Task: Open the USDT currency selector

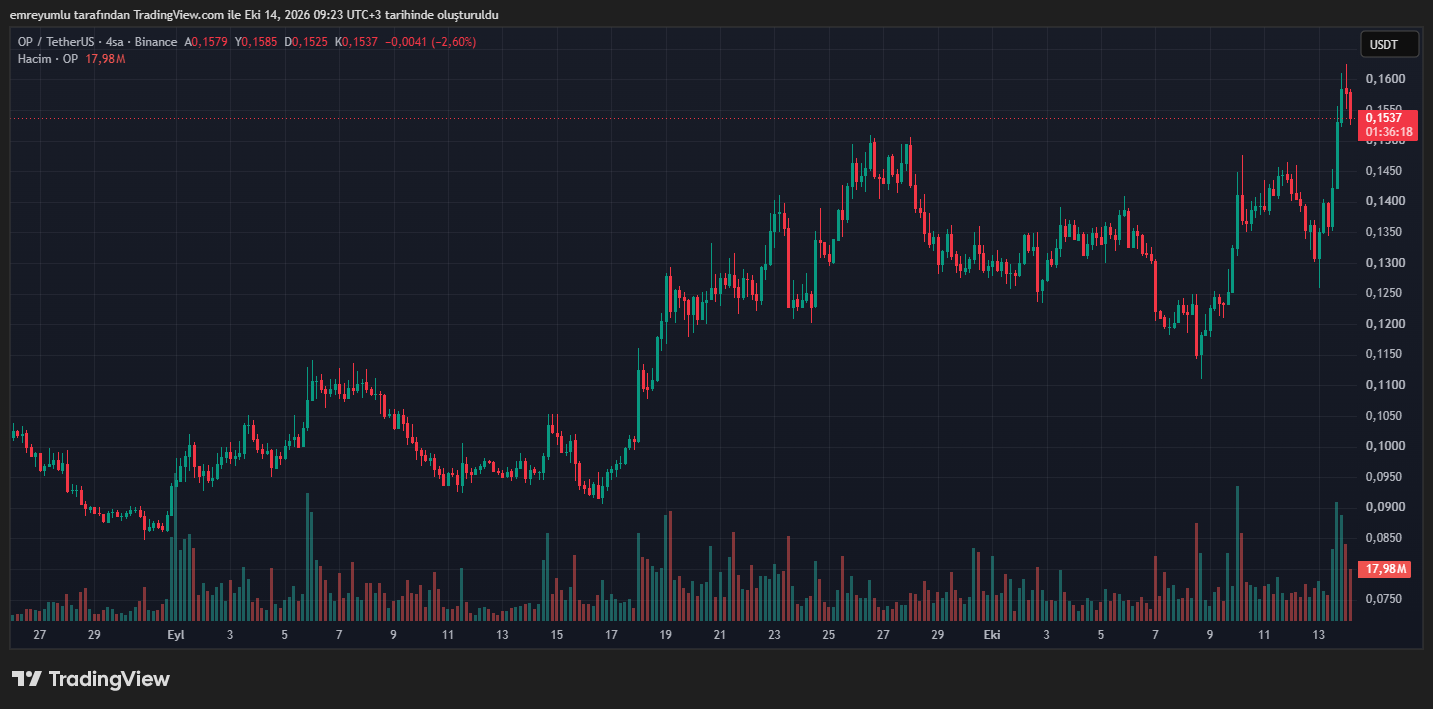Action: point(1390,45)
